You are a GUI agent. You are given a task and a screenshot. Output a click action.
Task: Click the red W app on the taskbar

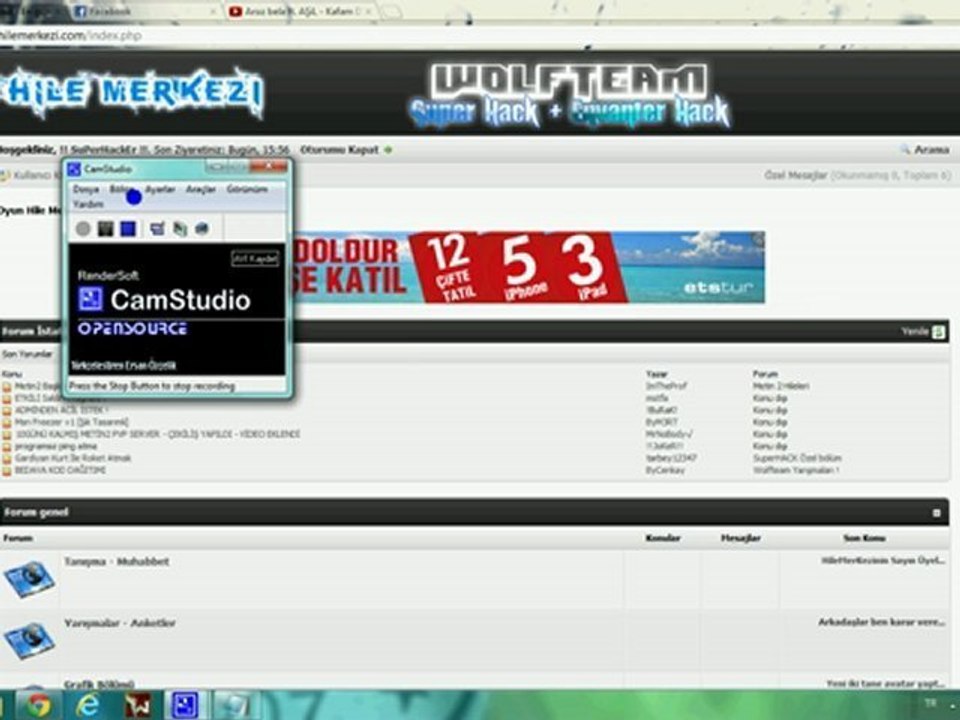(x=137, y=705)
